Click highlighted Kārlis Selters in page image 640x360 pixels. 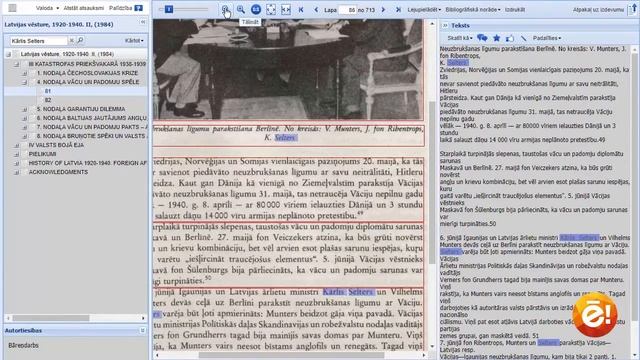coord(348,292)
